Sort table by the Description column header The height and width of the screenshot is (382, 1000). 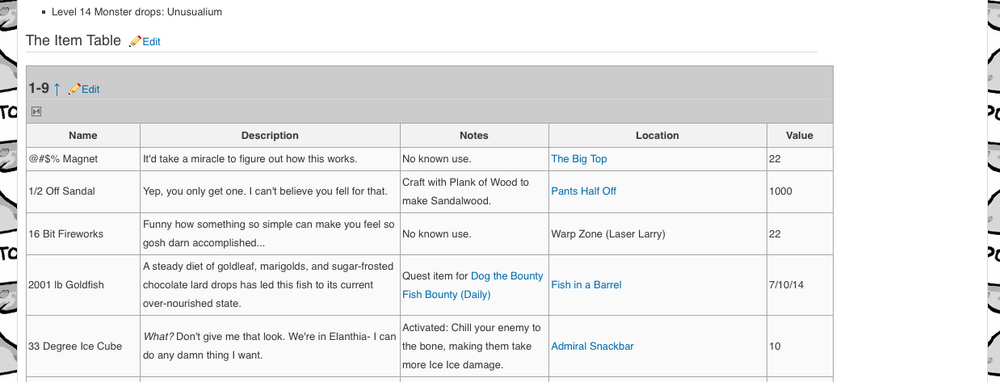point(270,135)
